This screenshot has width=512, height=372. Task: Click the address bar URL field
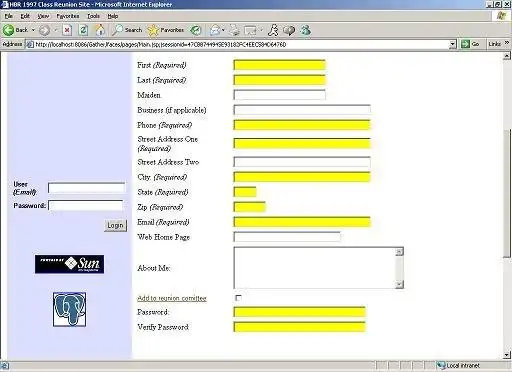click(242, 44)
